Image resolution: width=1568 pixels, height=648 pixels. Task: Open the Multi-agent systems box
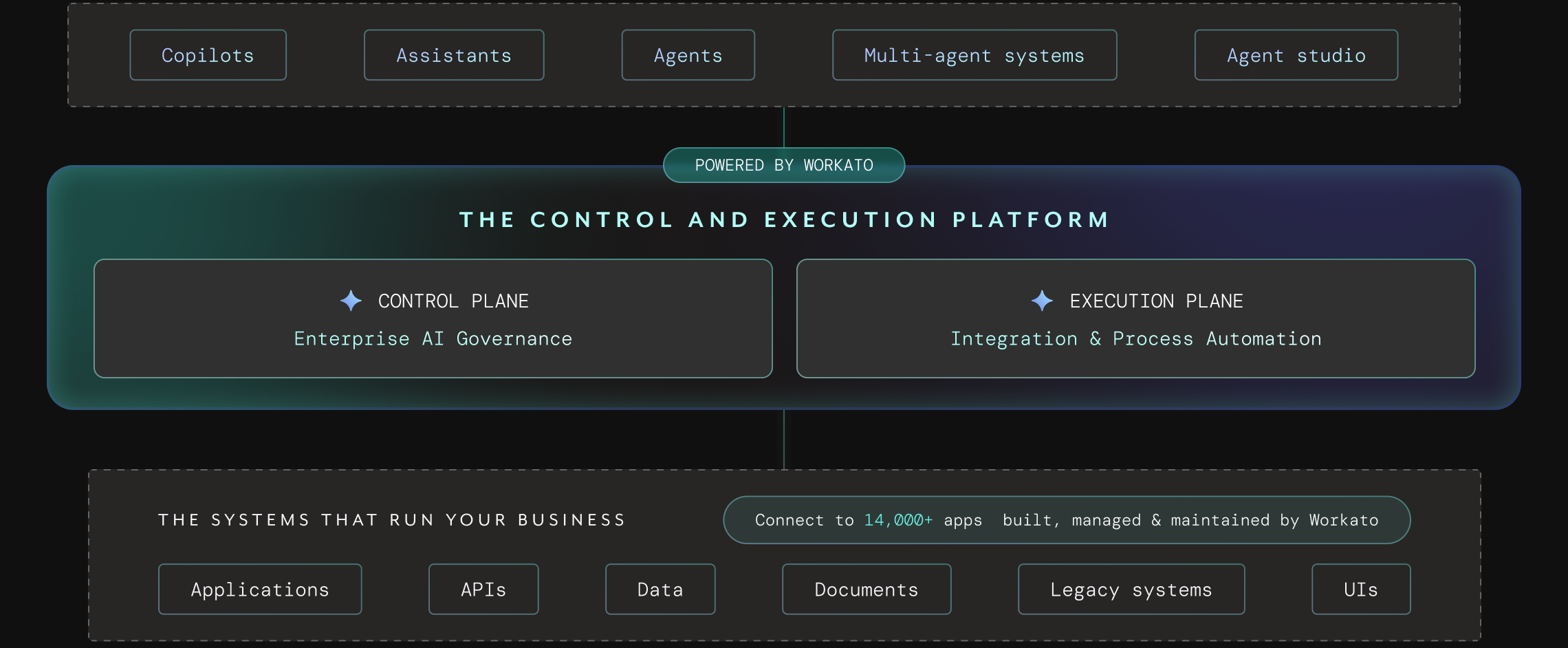coord(974,55)
